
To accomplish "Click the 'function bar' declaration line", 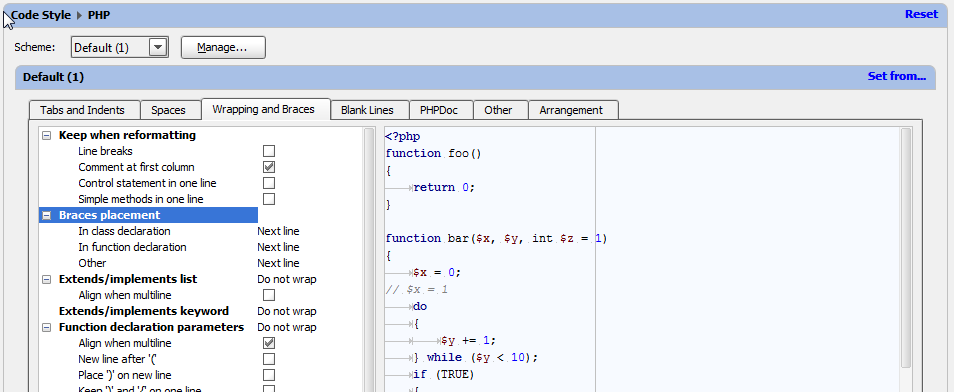I will point(496,239).
